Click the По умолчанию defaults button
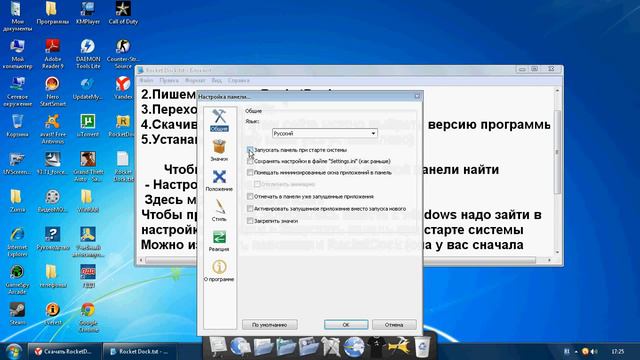This screenshot has width=640, height=360. click(x=269, y=325)
